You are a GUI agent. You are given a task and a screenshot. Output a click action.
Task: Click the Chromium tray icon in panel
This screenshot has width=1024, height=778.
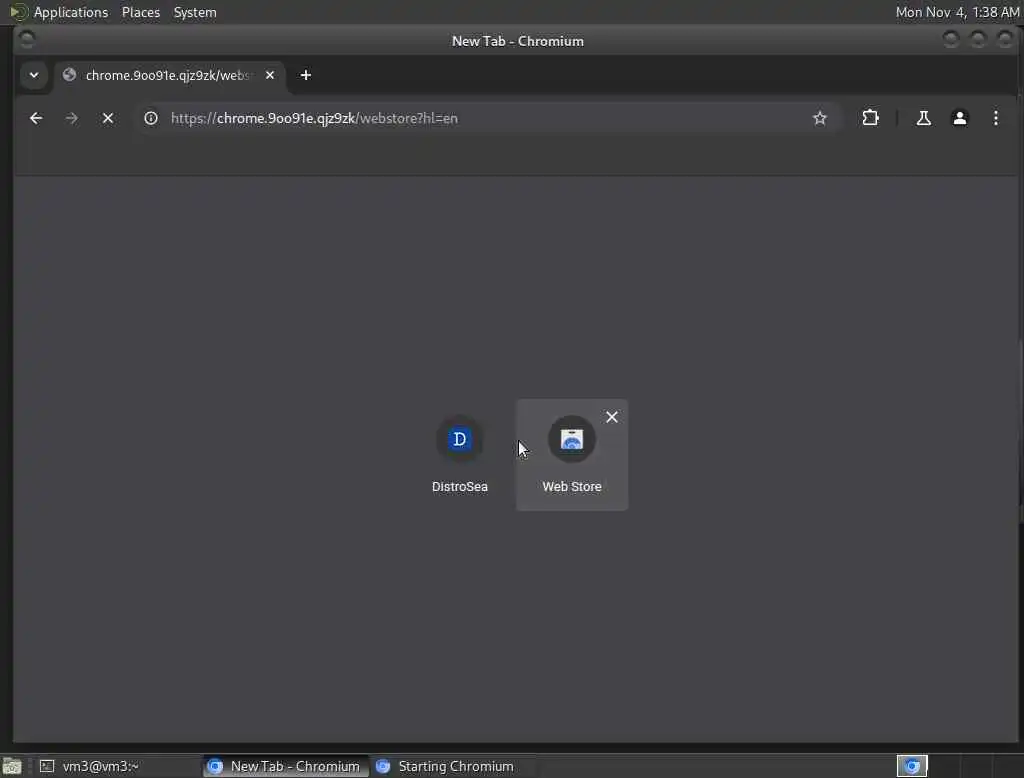(912, 766)
